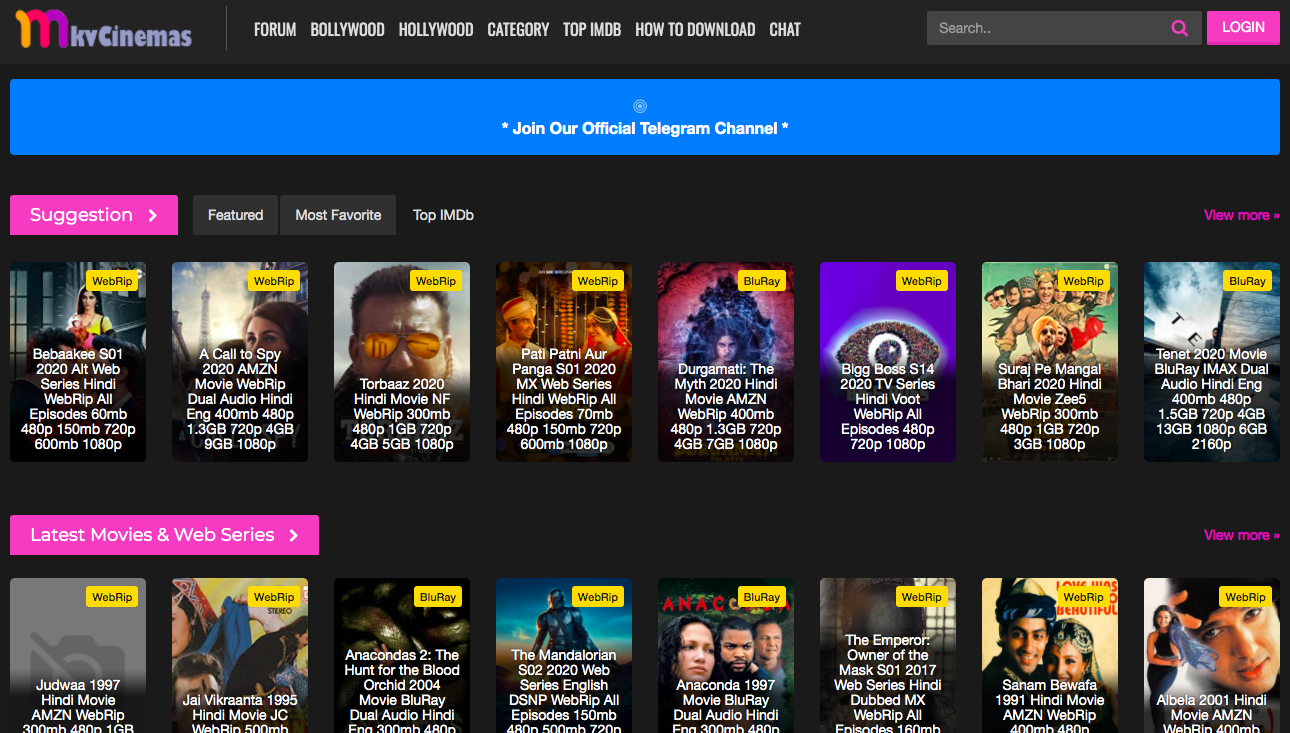Open Bebaakee S01 2020 web series card

tap(78, 362)
